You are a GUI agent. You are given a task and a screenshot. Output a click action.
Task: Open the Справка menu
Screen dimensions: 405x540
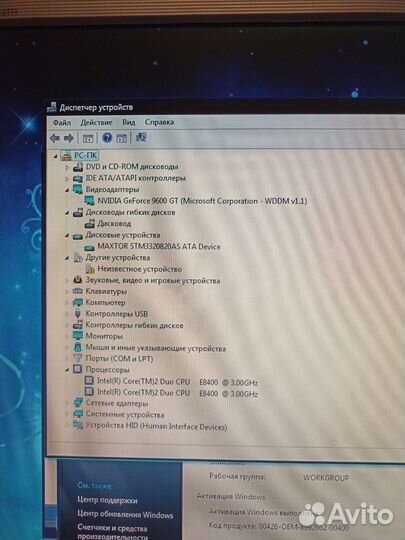pyautogui.click(x=159, y=122)
